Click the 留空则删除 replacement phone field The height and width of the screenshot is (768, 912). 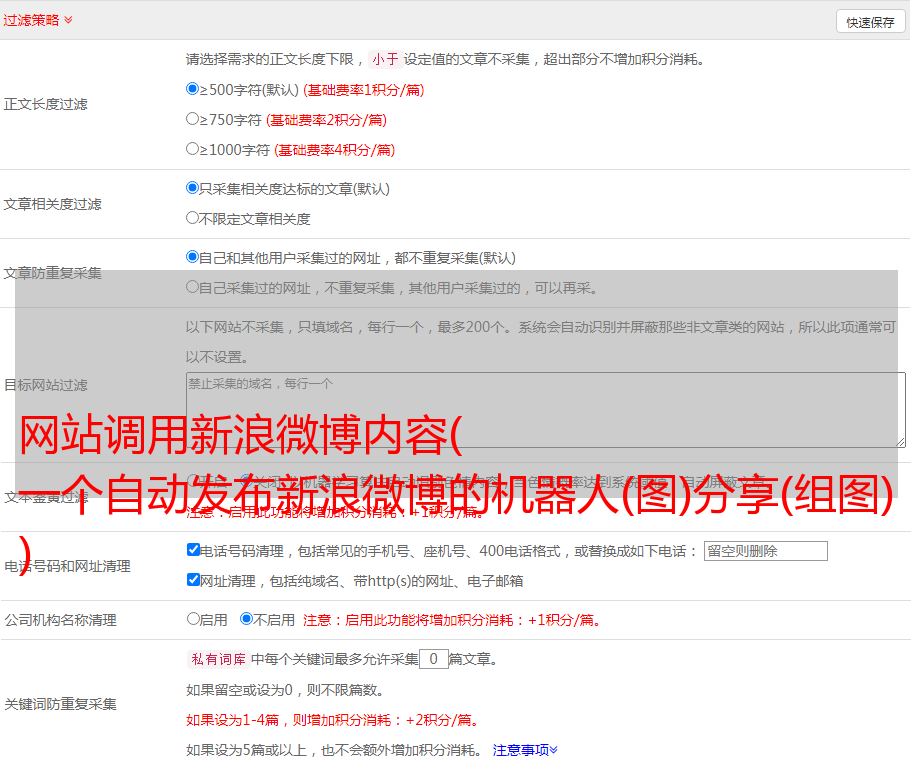[x=765, y=551]
